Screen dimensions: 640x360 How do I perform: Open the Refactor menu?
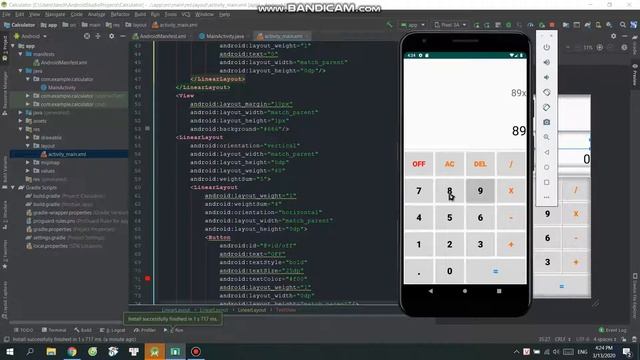[x=120, y=14]
